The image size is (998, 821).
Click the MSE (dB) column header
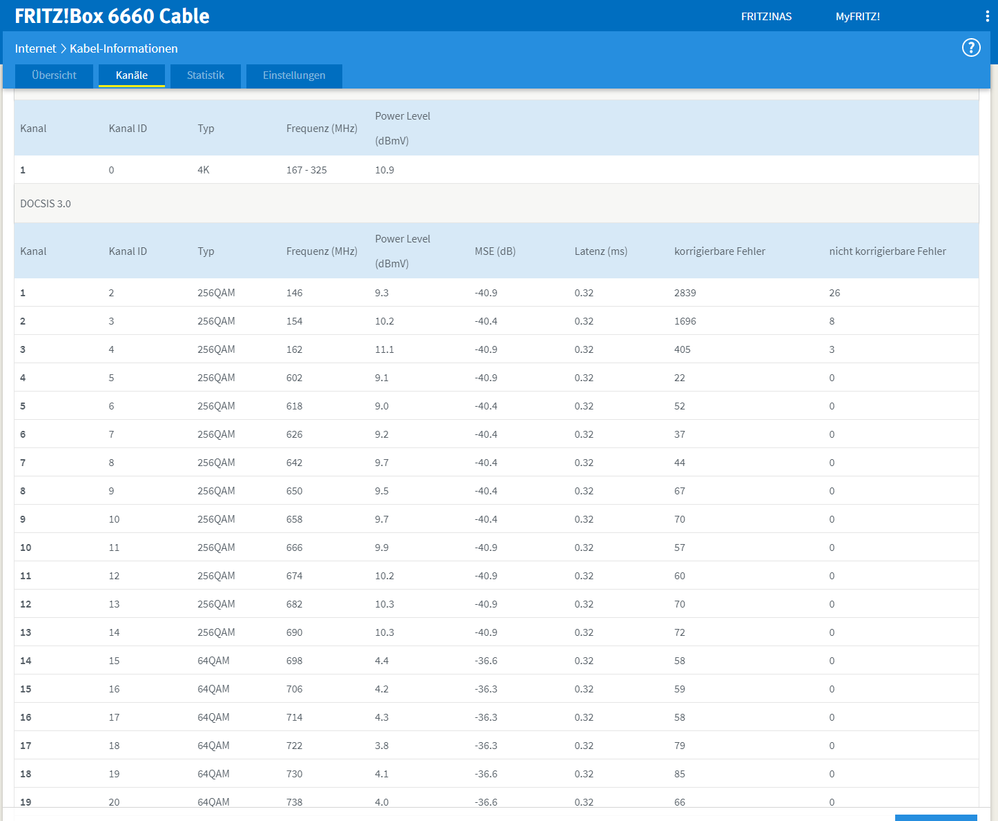pos(497,251)
